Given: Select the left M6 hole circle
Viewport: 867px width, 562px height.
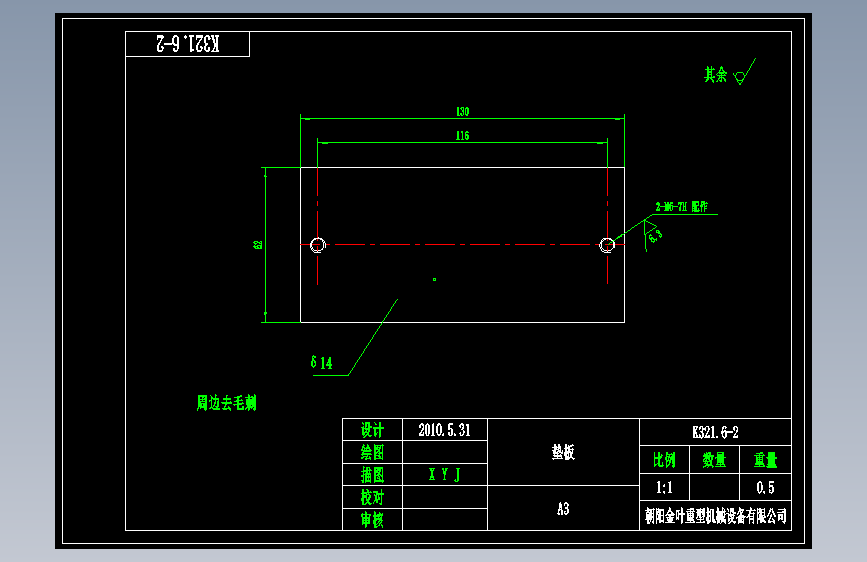Looking at the screenshot, I should [x=317, y=244].
